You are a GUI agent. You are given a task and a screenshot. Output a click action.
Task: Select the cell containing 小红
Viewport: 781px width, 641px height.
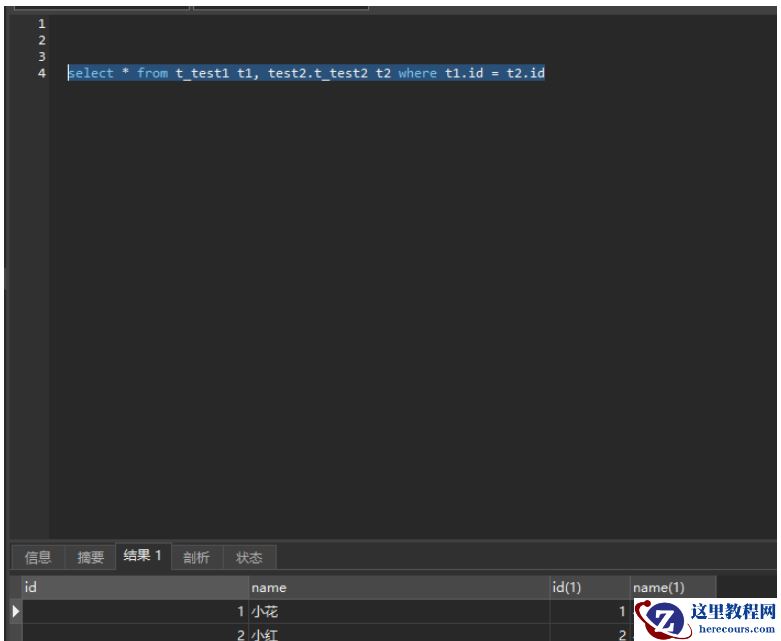(x=399, y=633)
